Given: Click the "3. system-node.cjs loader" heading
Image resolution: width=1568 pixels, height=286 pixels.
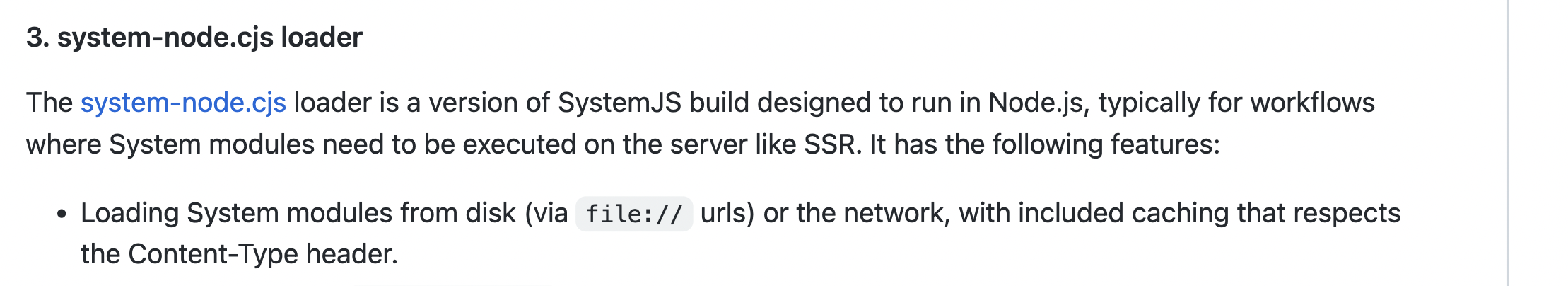Looking at the screenshot, I should coord(194,37).
